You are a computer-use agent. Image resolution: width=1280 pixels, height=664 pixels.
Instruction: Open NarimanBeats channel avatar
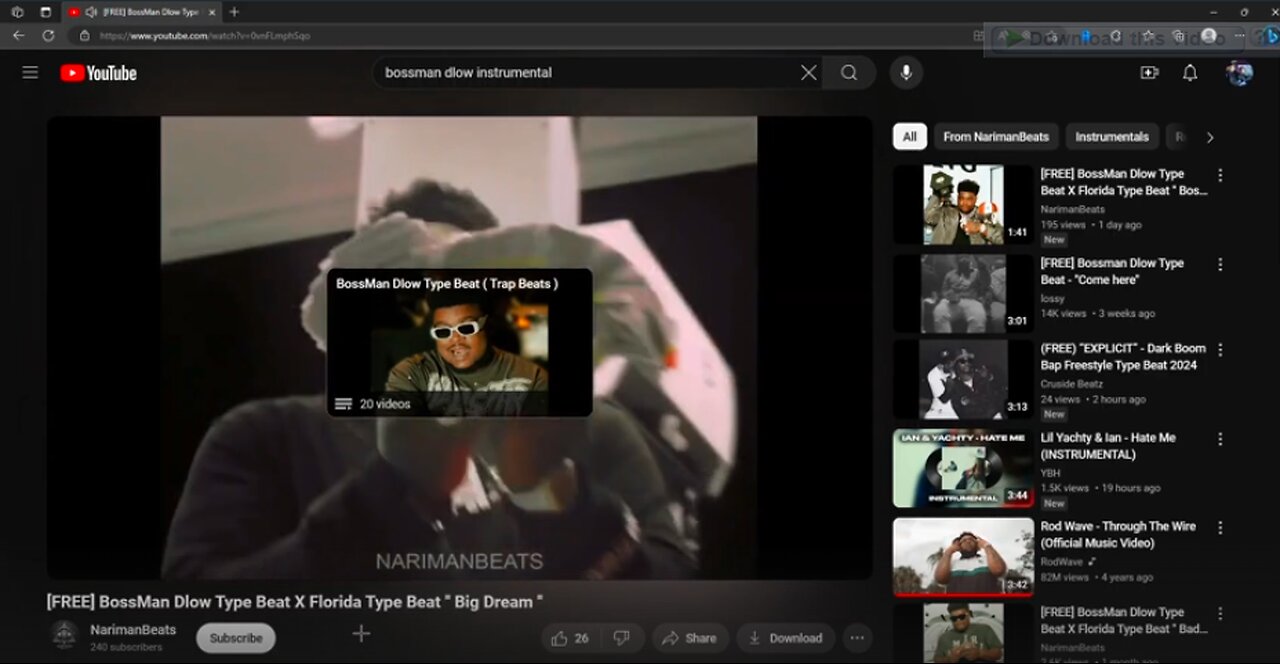(x=64, y=636)
